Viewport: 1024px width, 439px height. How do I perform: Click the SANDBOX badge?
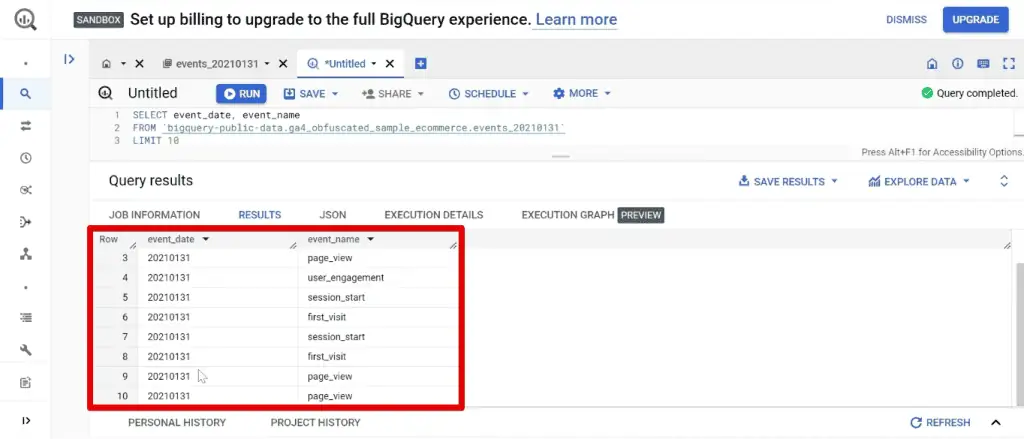pyautogui.click(x=99, y=20)
